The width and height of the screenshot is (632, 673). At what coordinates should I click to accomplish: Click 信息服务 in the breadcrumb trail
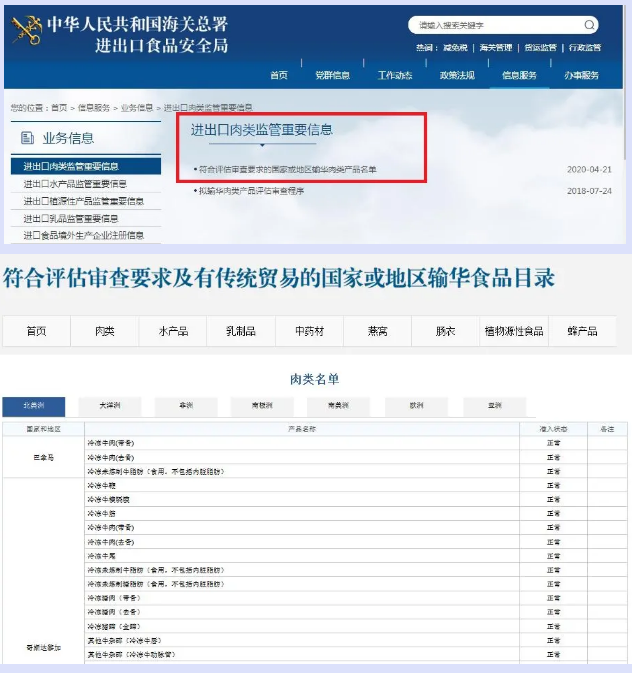tap(94, 107)
